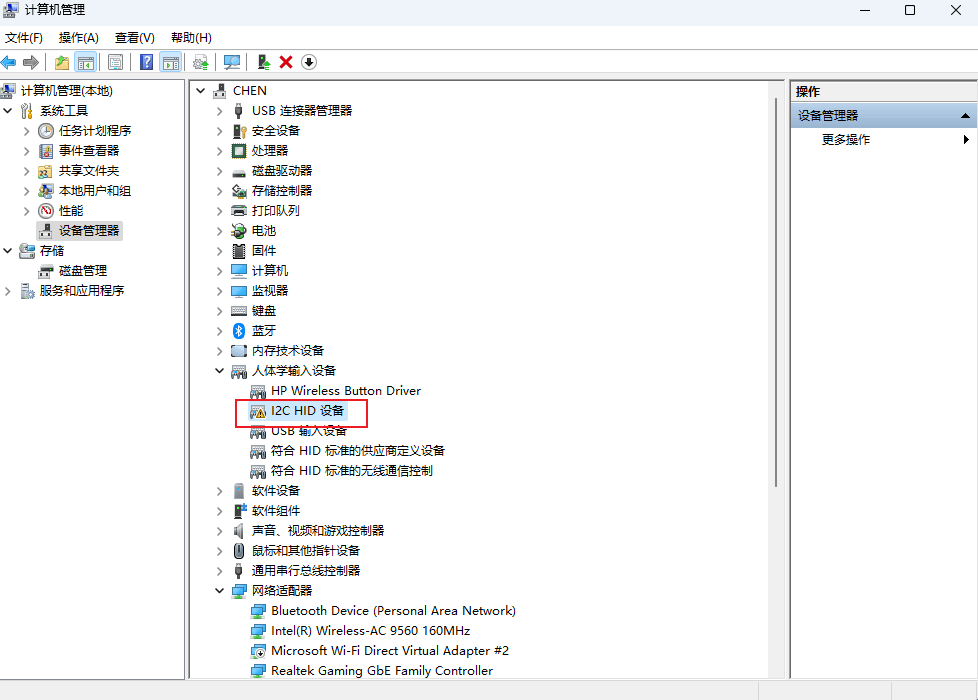The width and height of the screenshot is (978, 700).
Task: Expand 任务计划程序 in left tree
Action: pyautogui.click(x=26, y=131)
